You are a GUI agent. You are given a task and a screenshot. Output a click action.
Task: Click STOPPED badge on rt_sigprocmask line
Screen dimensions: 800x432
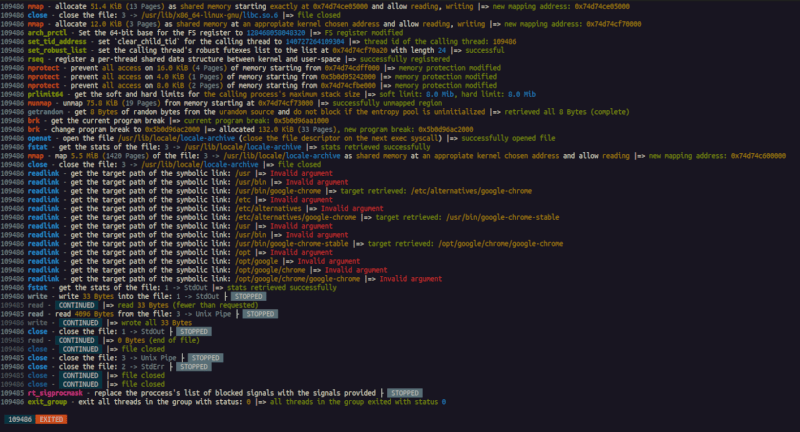[x=407, y=393]
